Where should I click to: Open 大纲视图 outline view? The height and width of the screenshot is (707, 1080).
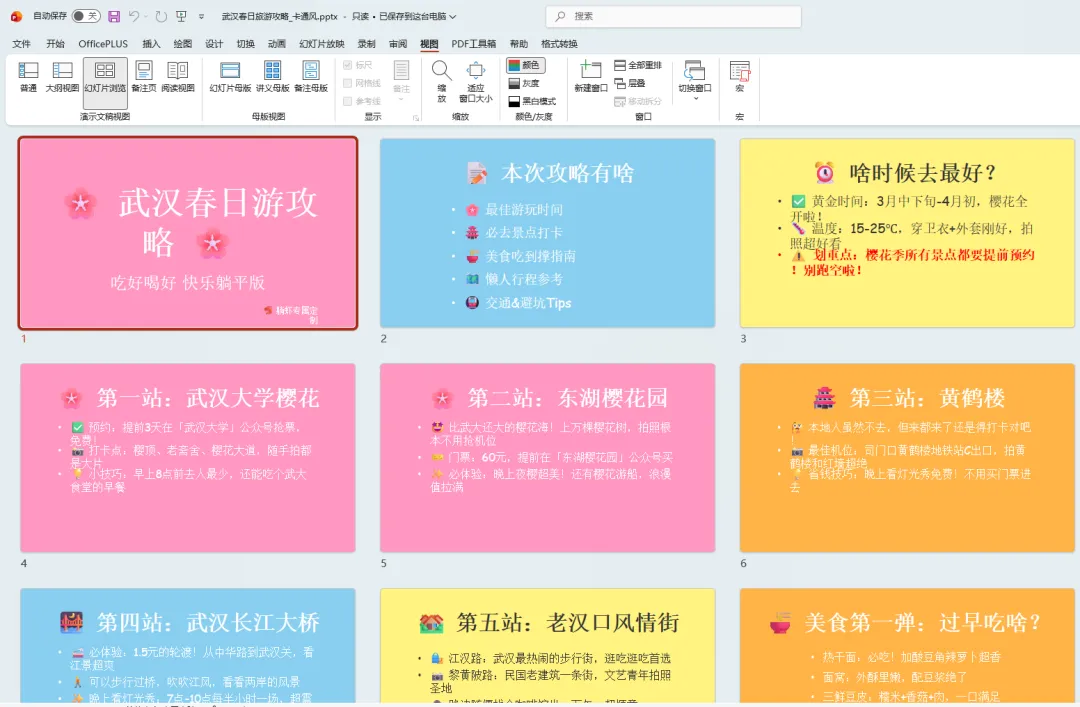[x=62, y=76]
